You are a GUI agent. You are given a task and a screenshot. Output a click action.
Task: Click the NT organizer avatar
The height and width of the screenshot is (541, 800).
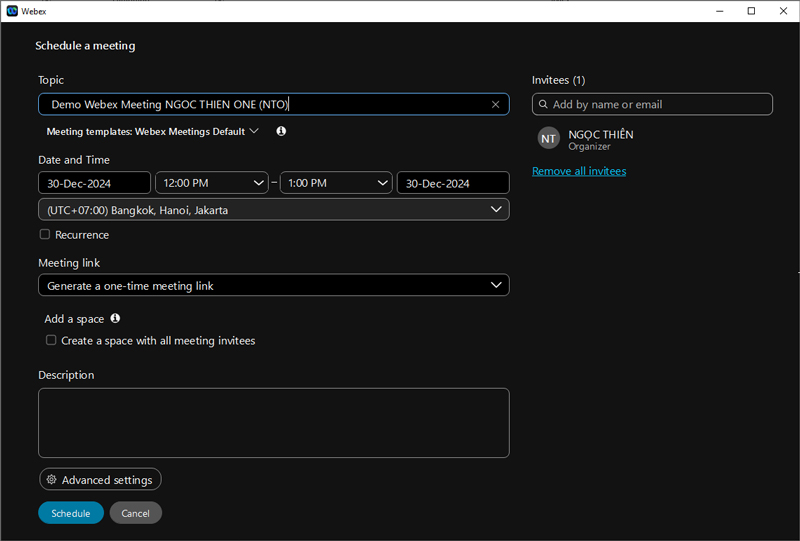[x=548, y=138]
